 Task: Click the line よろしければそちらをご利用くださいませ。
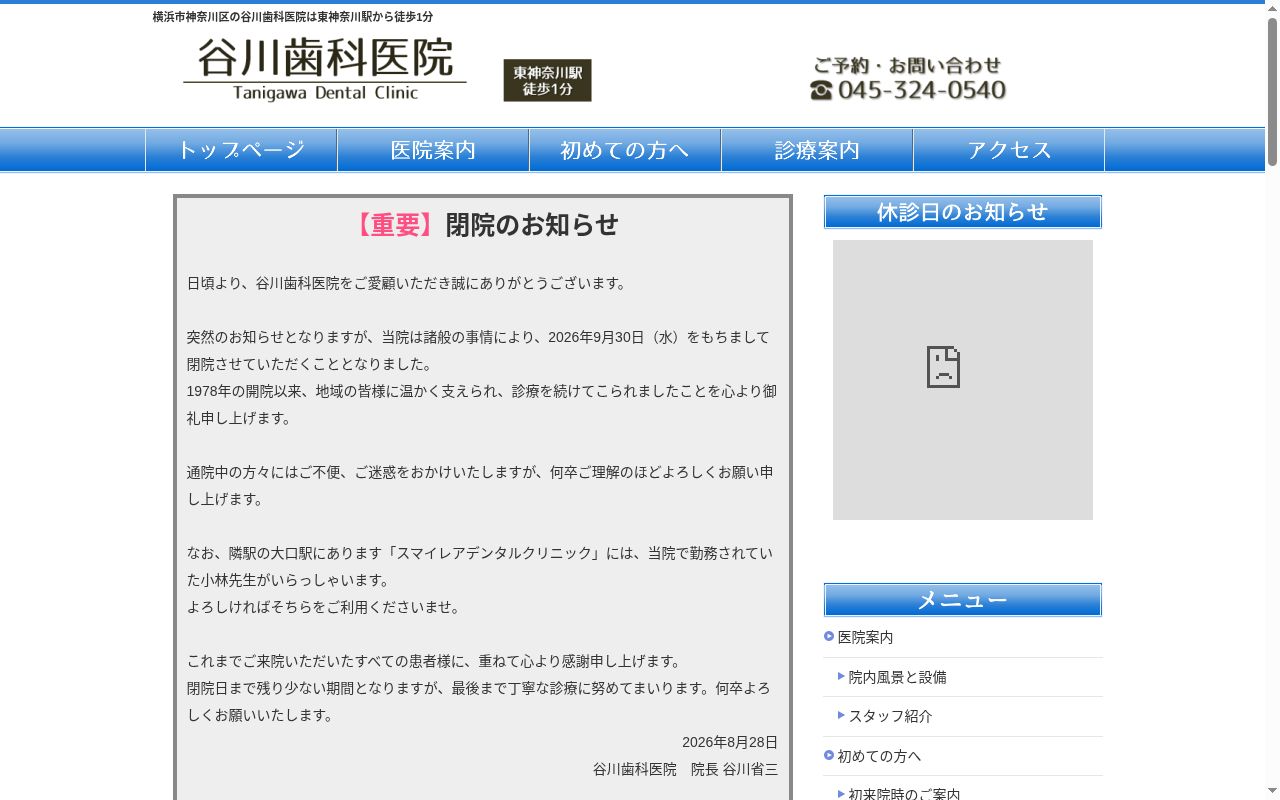click(x=325, y=607)
